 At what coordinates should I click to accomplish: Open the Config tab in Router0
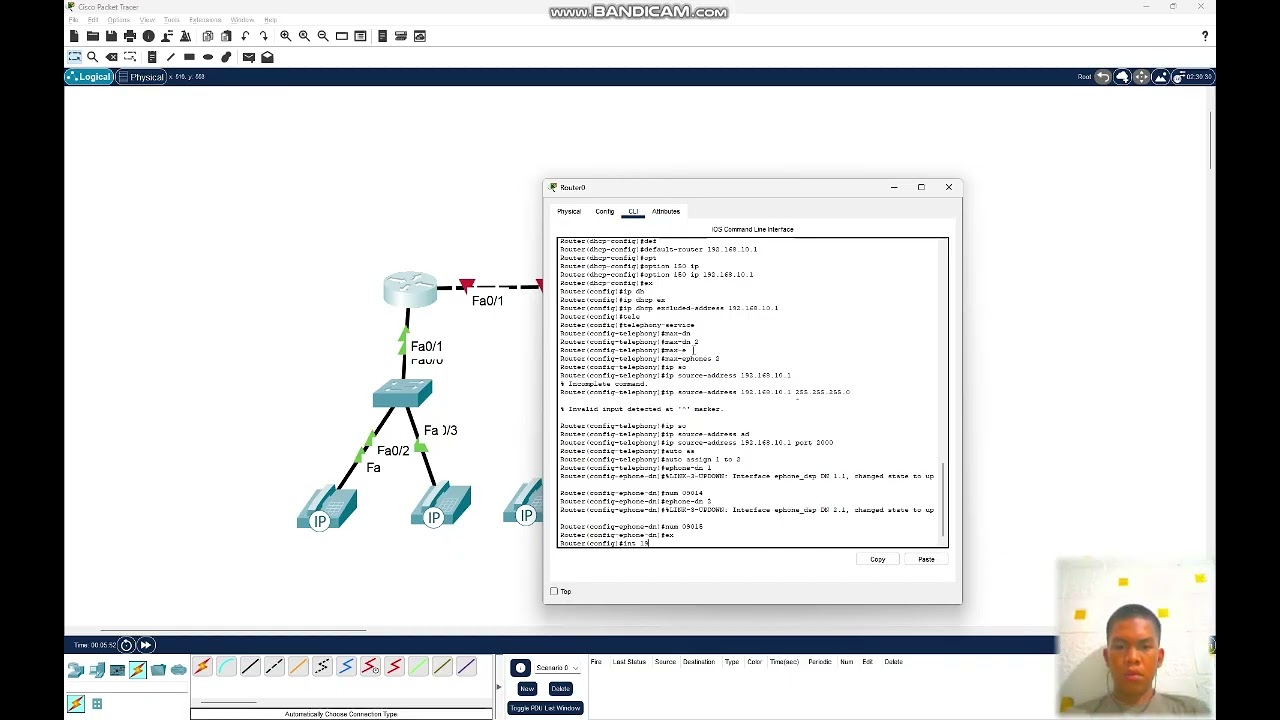click(605, 212)
